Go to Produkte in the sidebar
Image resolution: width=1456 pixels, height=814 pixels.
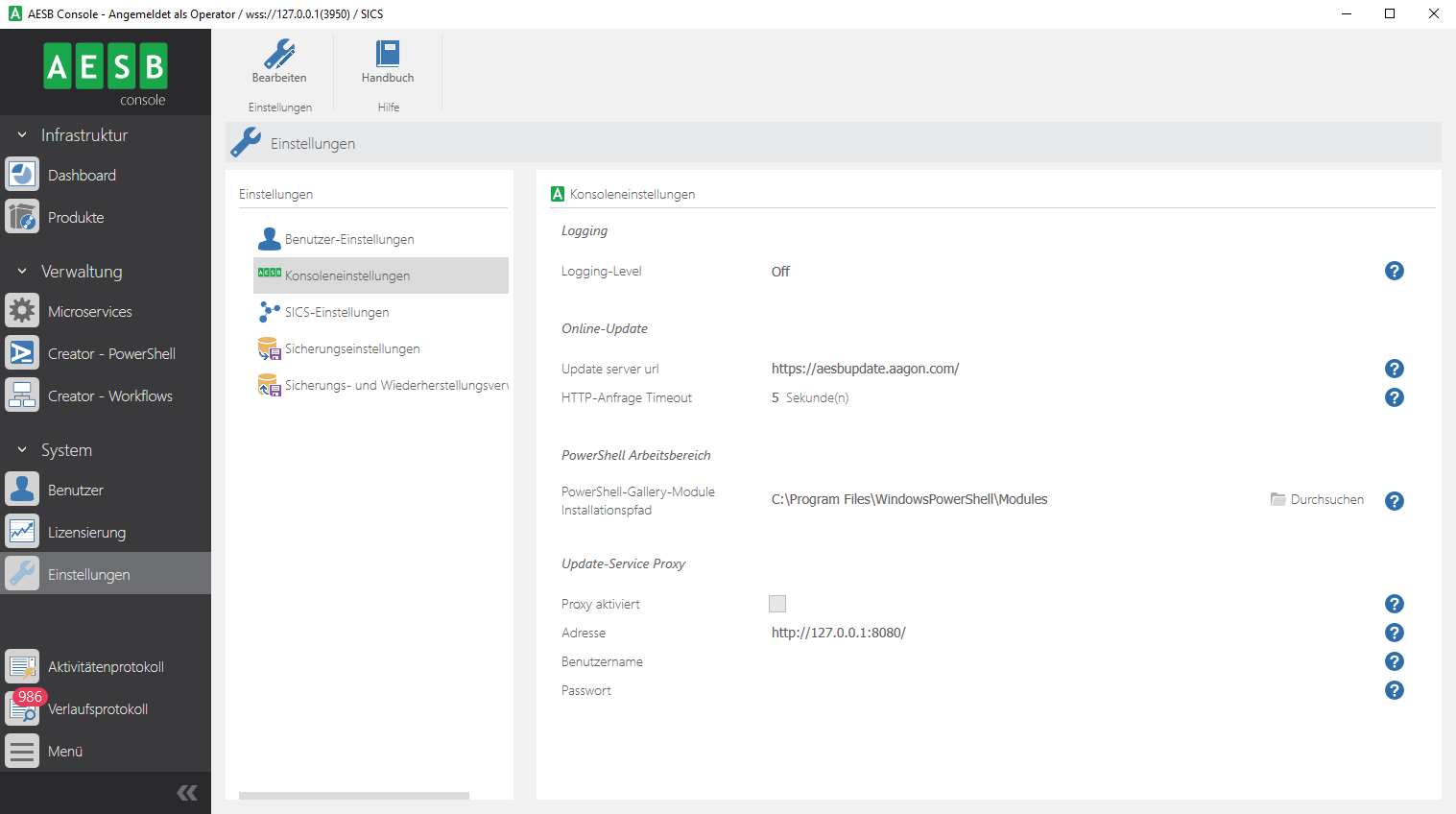(x=76, y=218)
